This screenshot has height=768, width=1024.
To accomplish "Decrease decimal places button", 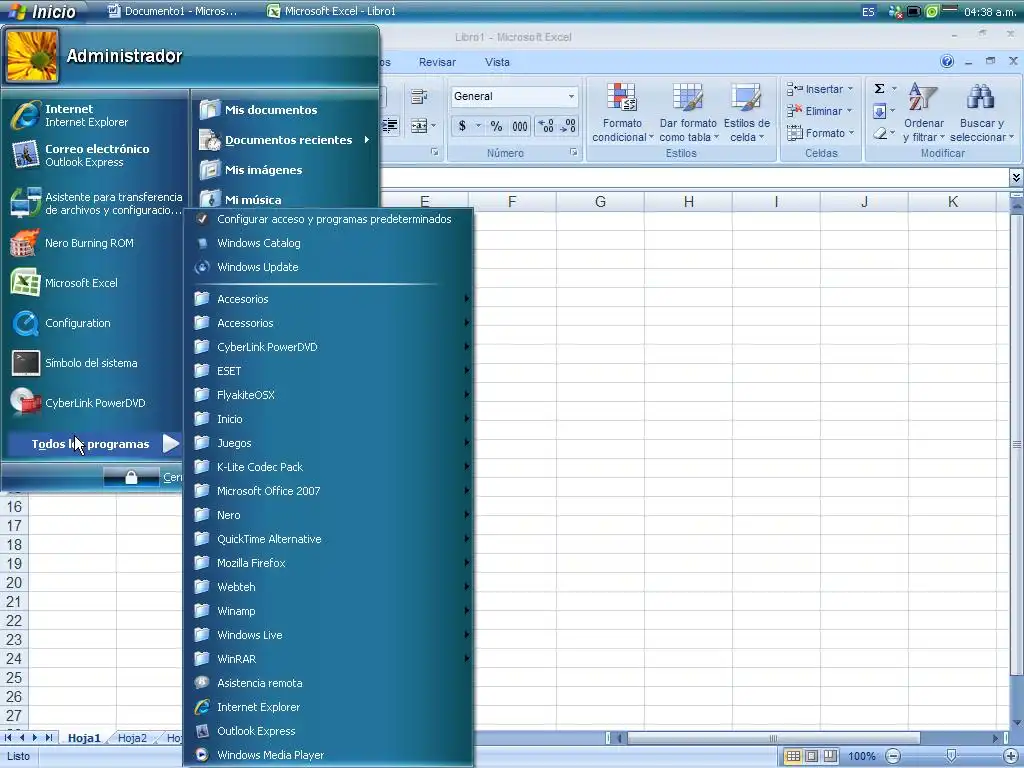I will (x=568, y=126).
